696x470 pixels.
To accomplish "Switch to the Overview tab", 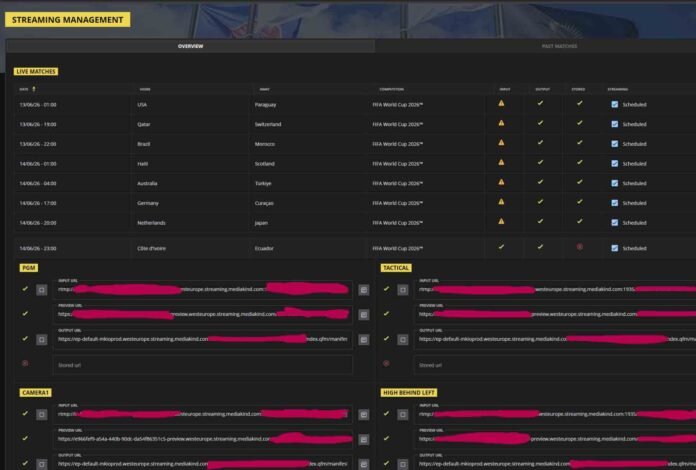I will pyautogui.click(x=190, y=46).
